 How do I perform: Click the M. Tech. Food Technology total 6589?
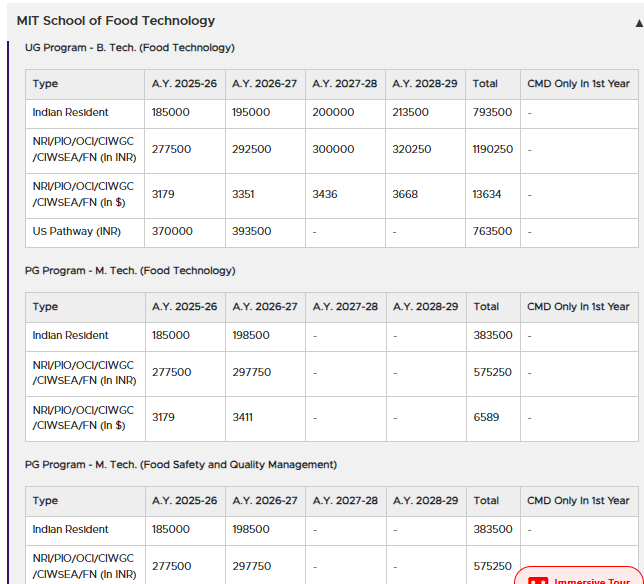pos(486,417)
